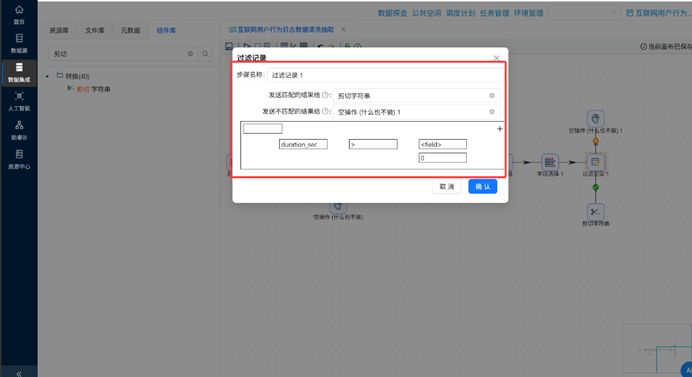
Task: Open 发送不匹配的结果给 dropdown
Action: point(416,112)
